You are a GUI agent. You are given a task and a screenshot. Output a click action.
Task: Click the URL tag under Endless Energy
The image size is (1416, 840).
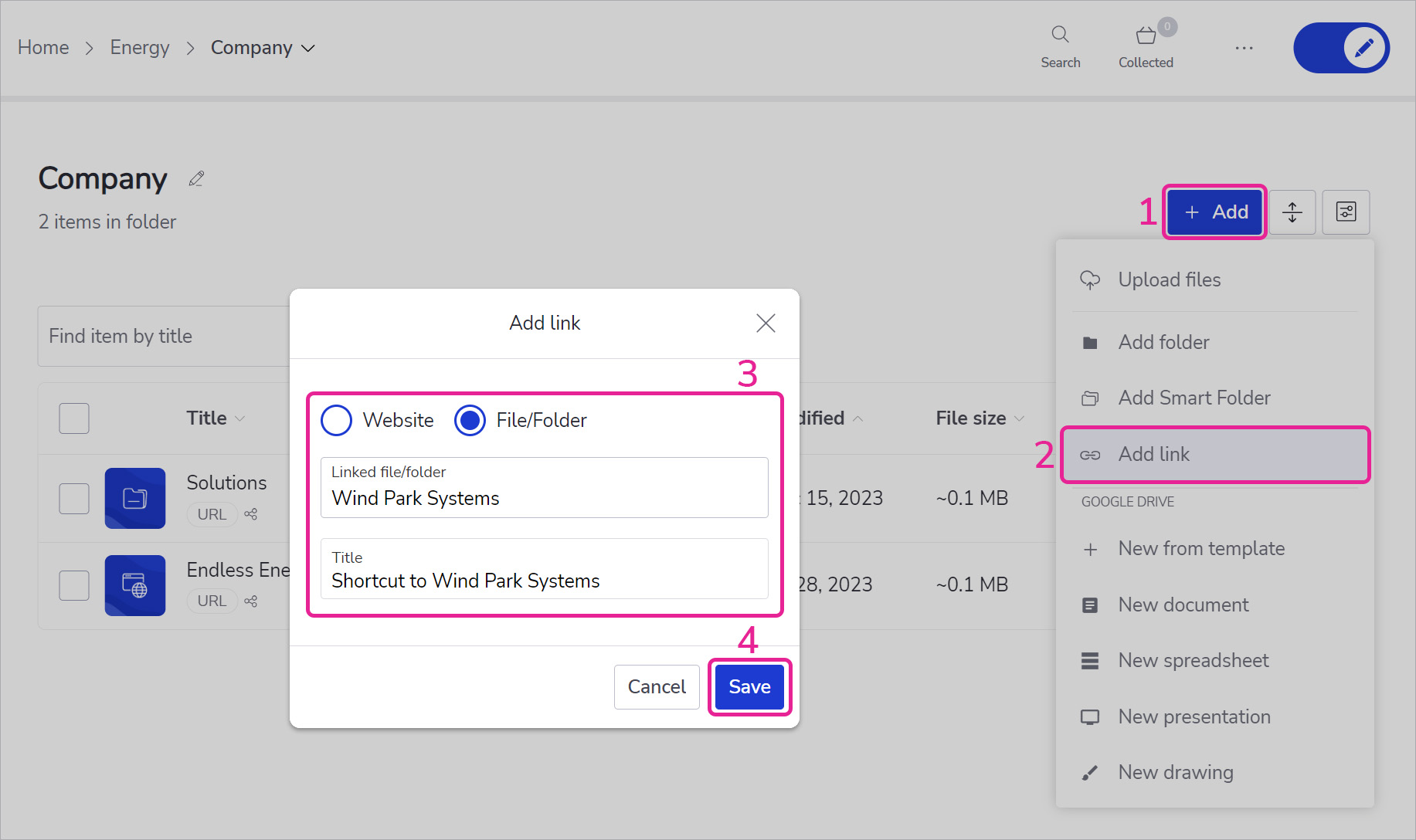click(212, 601)
